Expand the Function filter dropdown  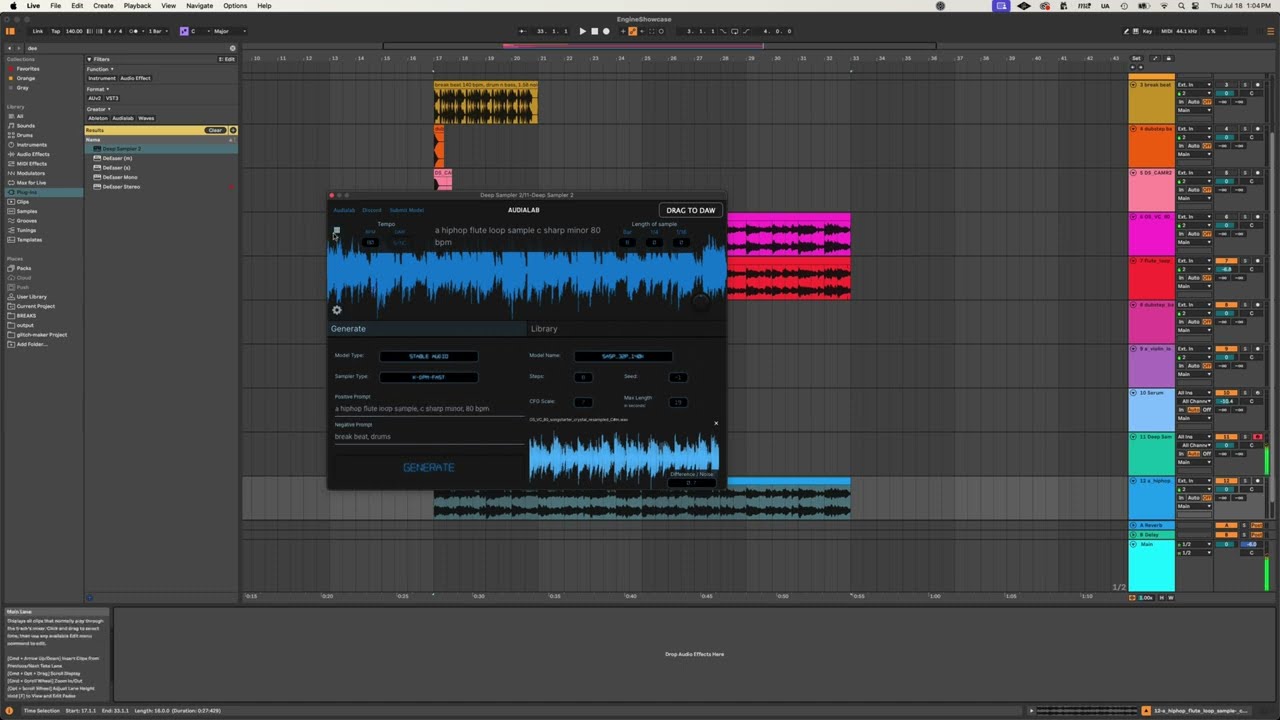coord(98,69)
